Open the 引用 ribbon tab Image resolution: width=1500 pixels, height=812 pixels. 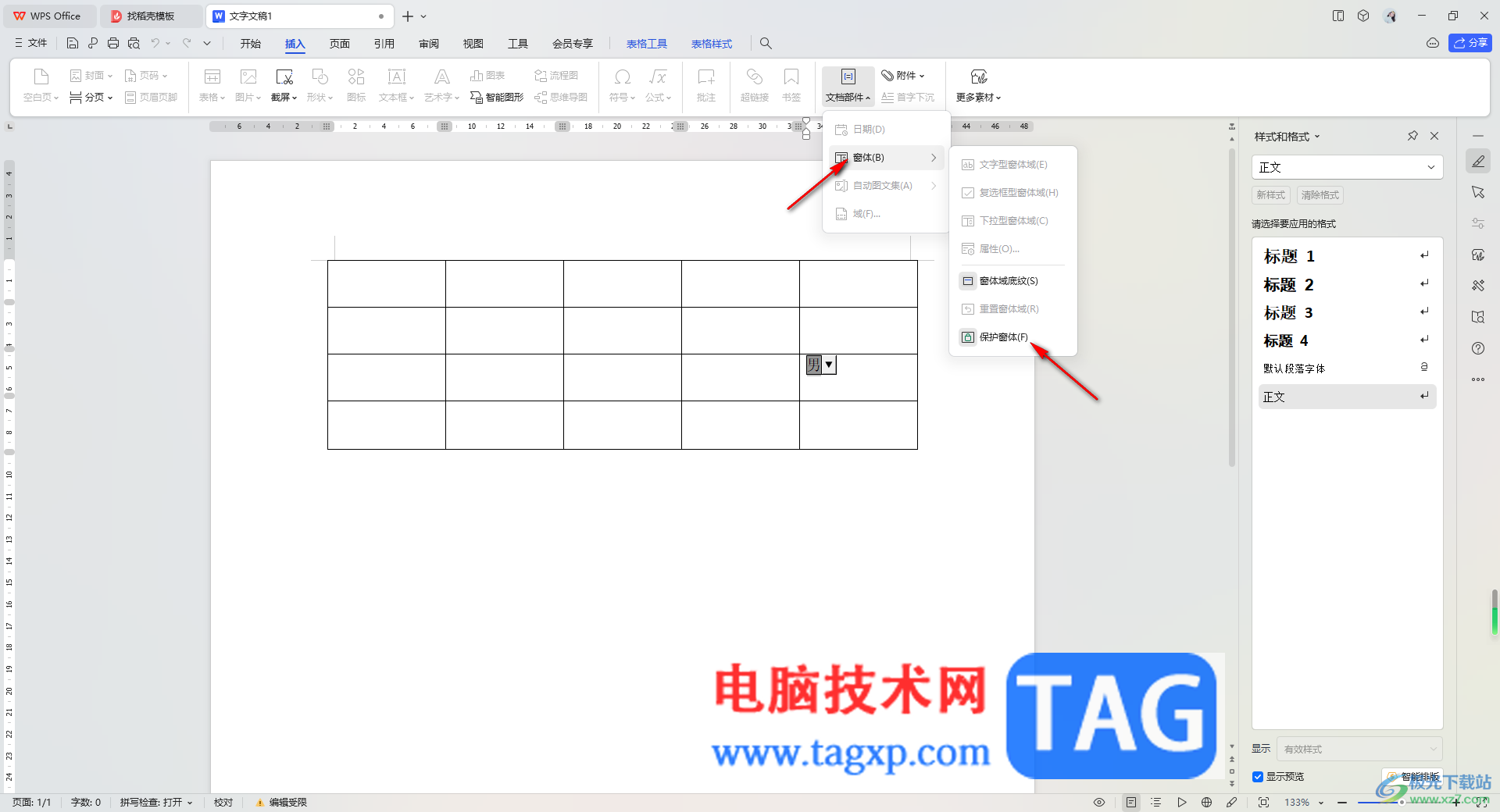[x=384, y=44]
